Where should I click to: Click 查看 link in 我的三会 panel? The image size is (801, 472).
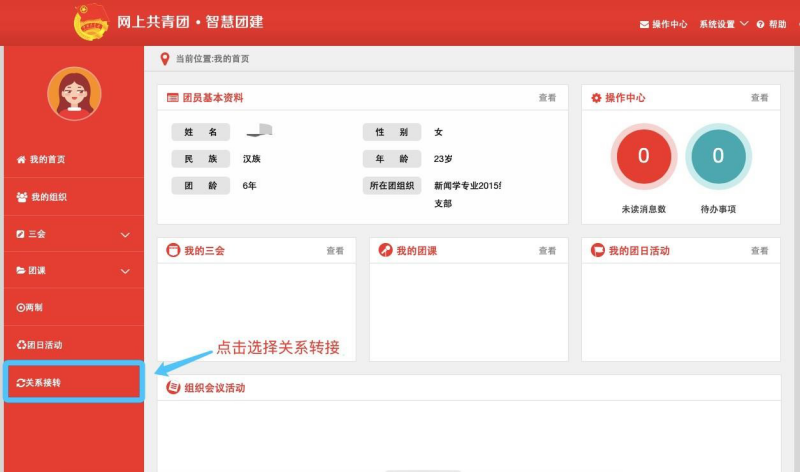click(335, 251)
